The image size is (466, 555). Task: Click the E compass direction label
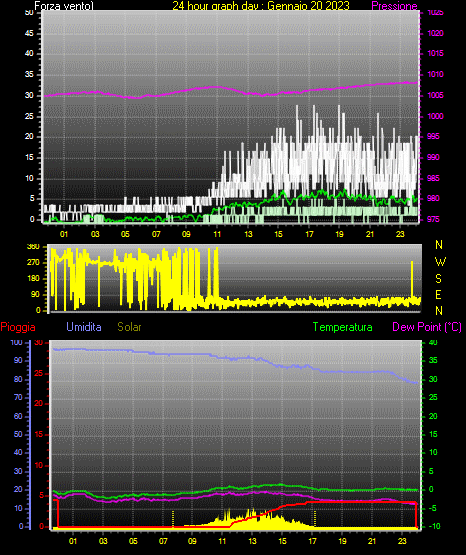click(x=438, y=294)
